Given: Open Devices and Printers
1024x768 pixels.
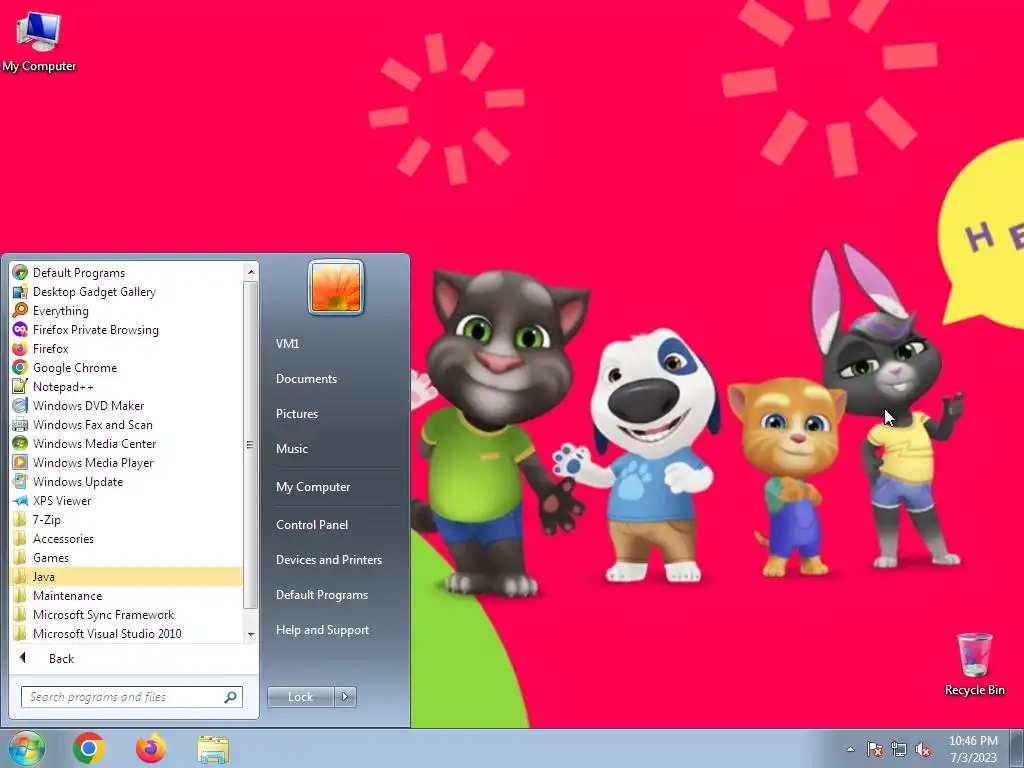Looking at the screenshot, I should pyautogui.click(x=328, y=560).
